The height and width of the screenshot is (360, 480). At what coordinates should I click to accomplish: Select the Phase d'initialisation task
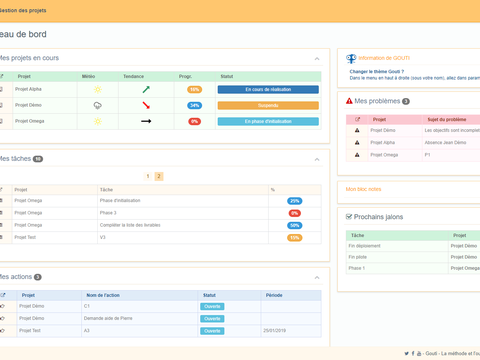(x=120, y=200)
